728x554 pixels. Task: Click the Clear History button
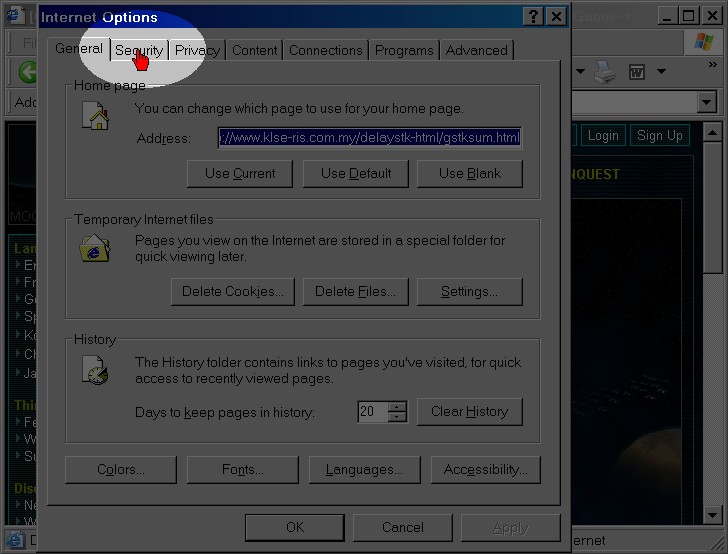(x=469, y=411)
